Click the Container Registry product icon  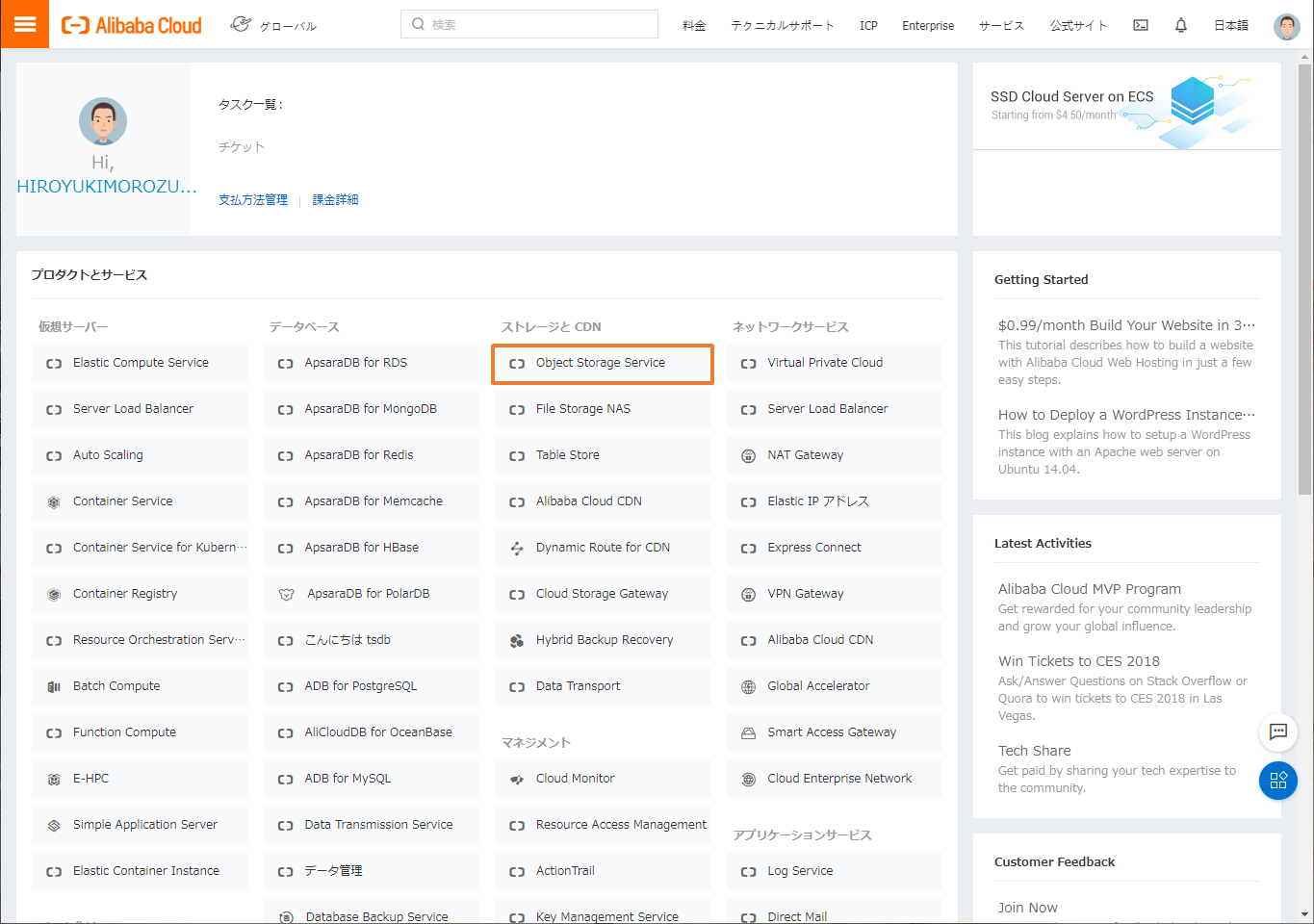(54, 594)
